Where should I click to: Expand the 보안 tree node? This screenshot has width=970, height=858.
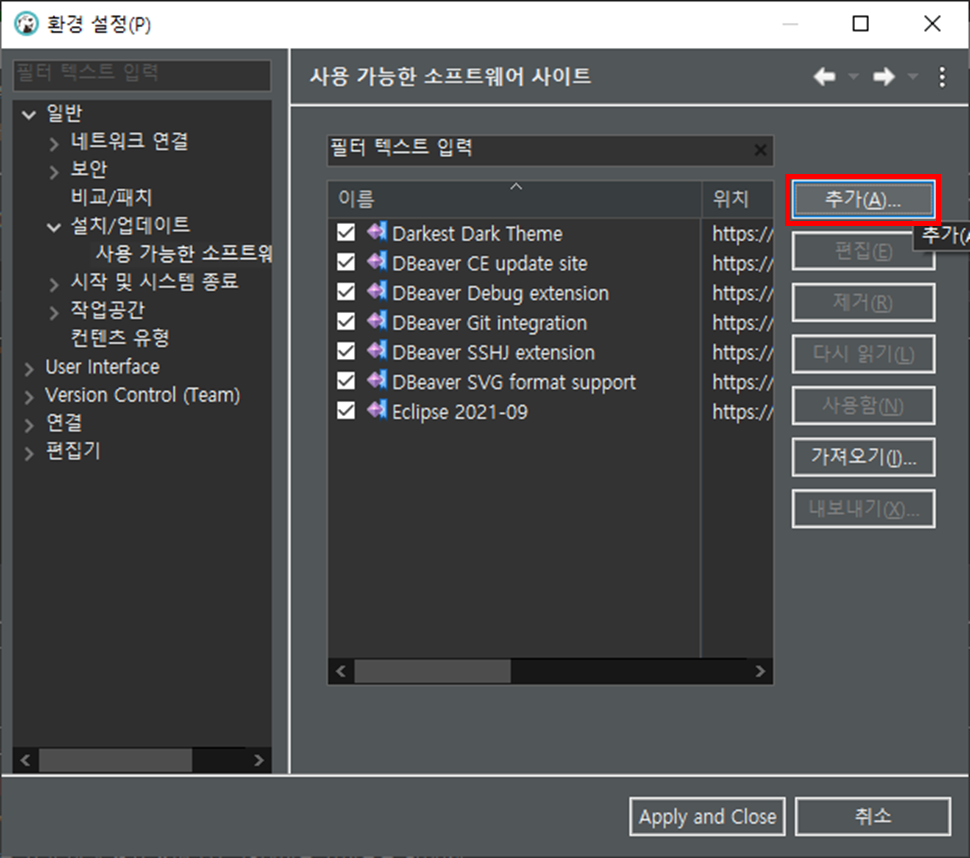[54, 171]
